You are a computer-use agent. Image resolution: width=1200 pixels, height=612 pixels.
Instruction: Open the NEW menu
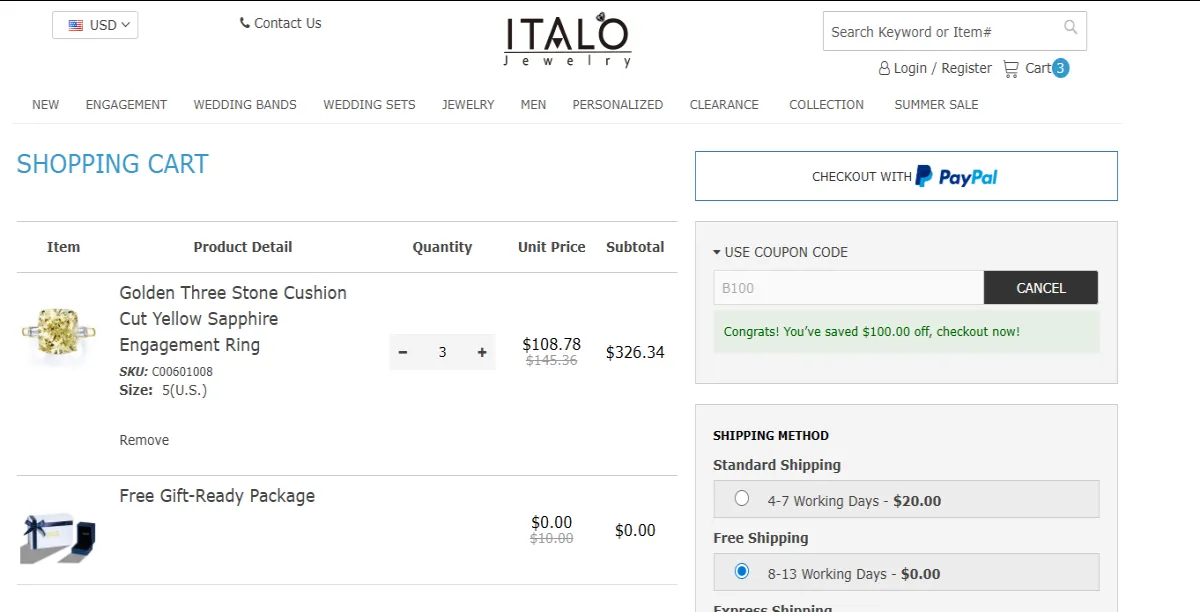[x=45, y=104]
